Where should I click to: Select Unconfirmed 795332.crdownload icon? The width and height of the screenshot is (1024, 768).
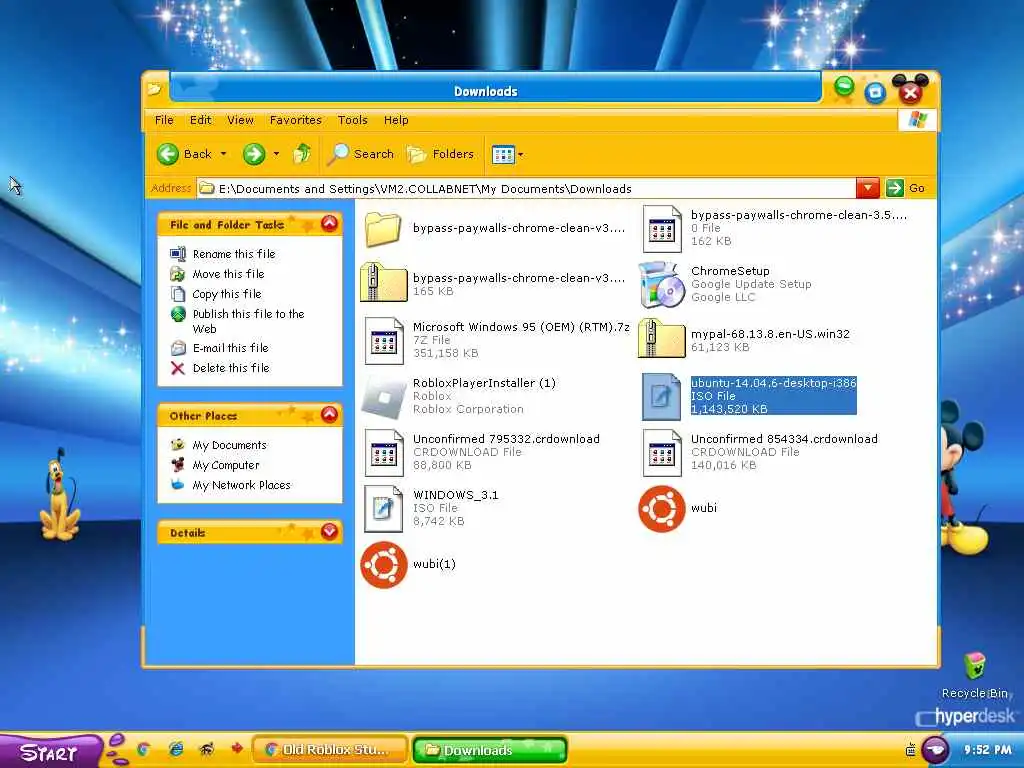384,453
